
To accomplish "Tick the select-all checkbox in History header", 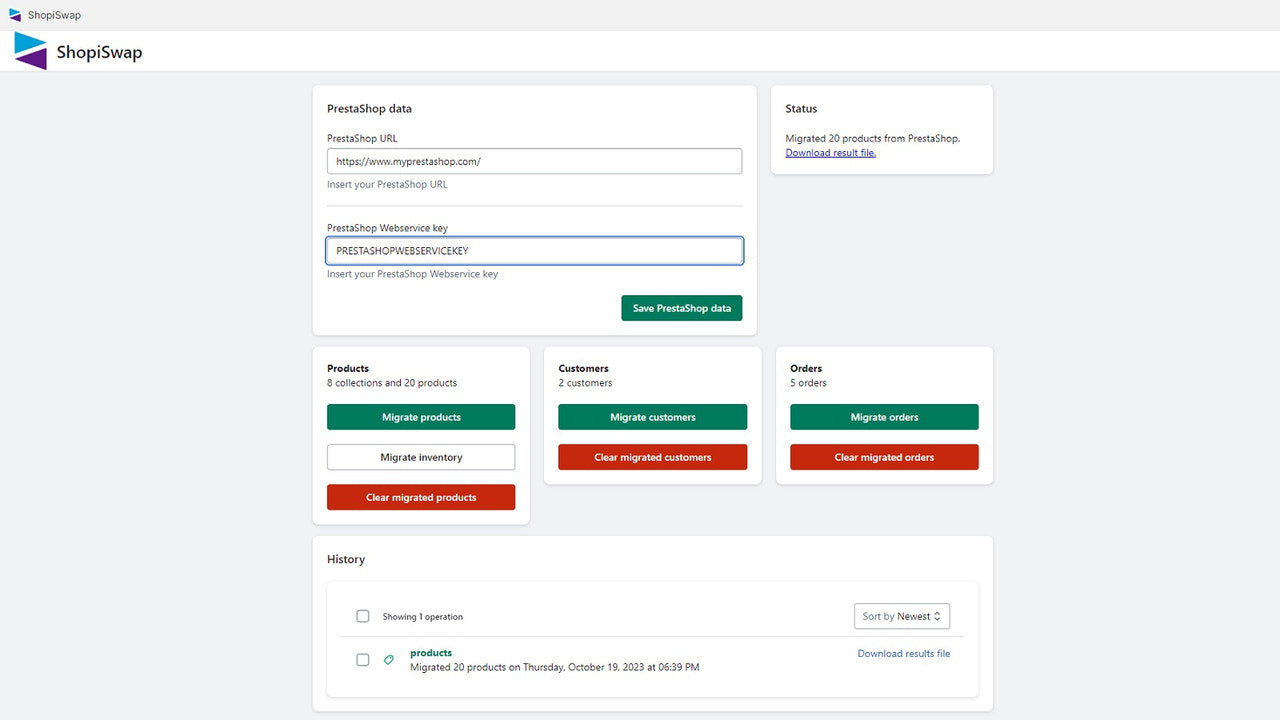I will [363, 616].
